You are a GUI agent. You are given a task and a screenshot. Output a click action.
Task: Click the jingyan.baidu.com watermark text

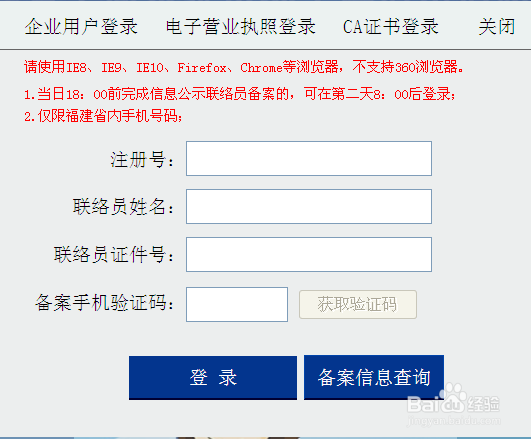click(x=453, y=421)
